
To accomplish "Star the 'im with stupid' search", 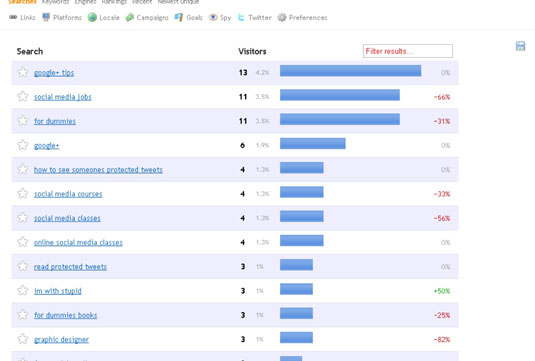I will pos(23,290).
